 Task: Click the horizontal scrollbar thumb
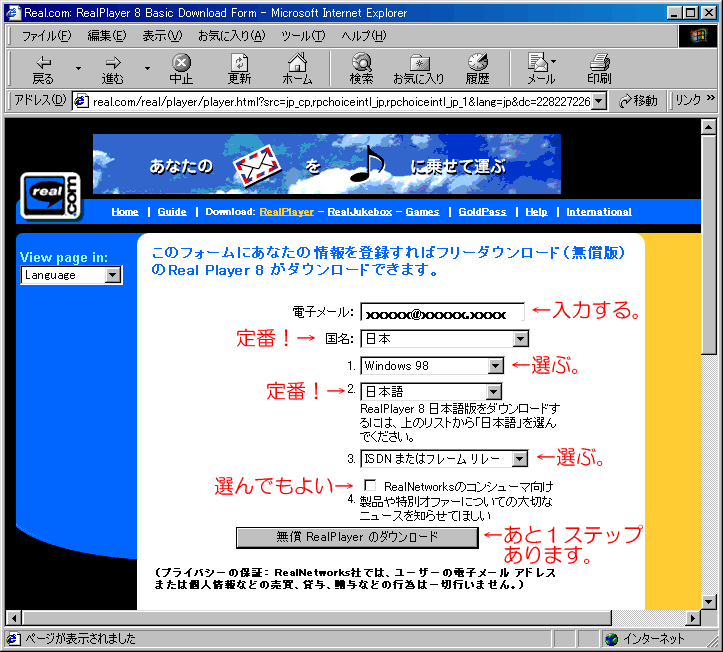click(x=317, y=617)
